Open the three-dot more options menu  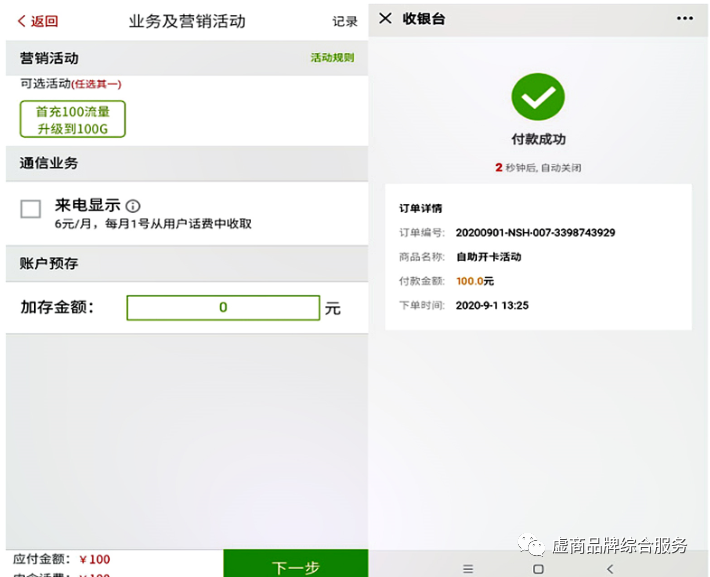pyautogui.click(x=685, y=18)
